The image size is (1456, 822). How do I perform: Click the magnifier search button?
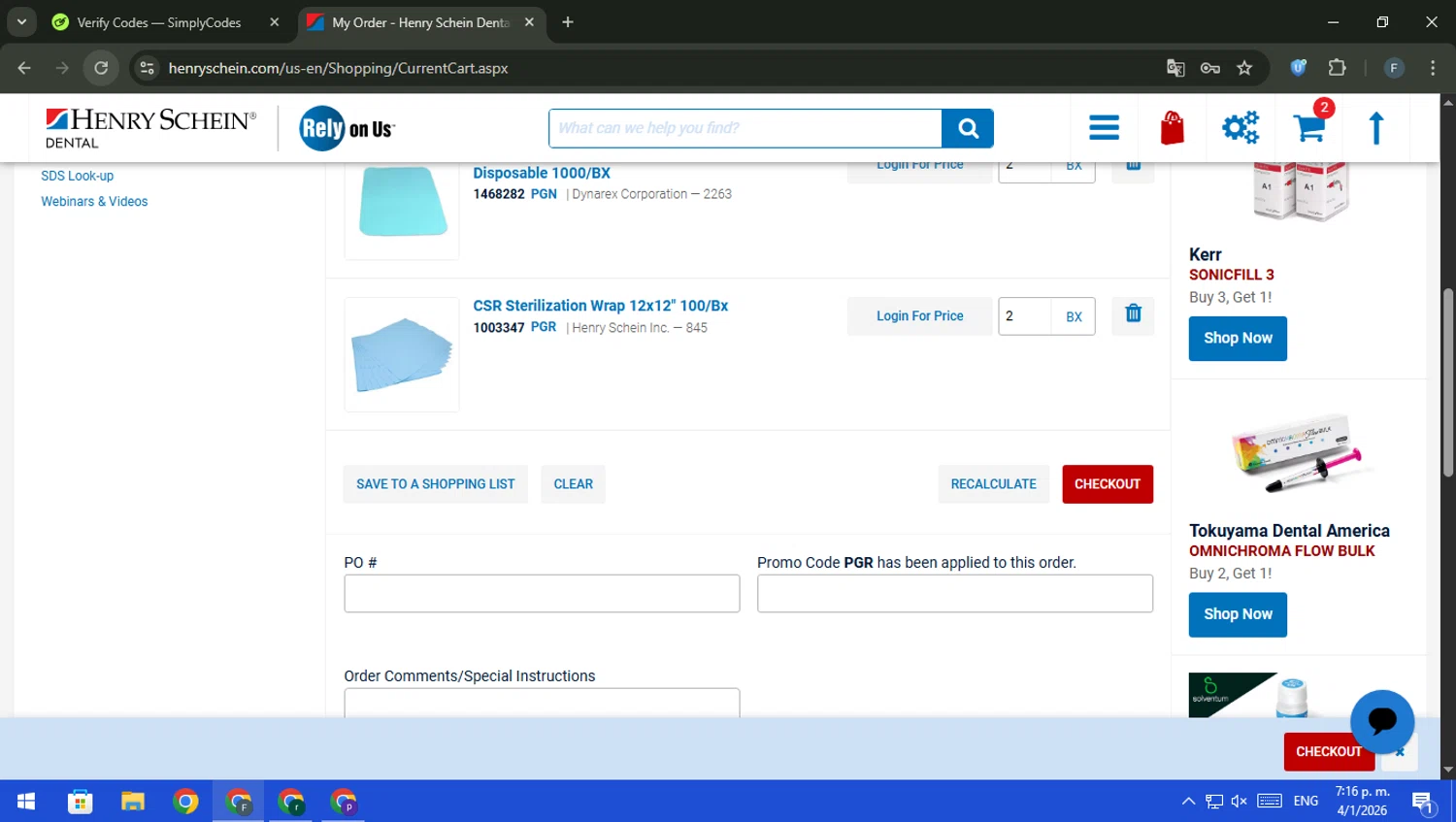click(968, 128)
